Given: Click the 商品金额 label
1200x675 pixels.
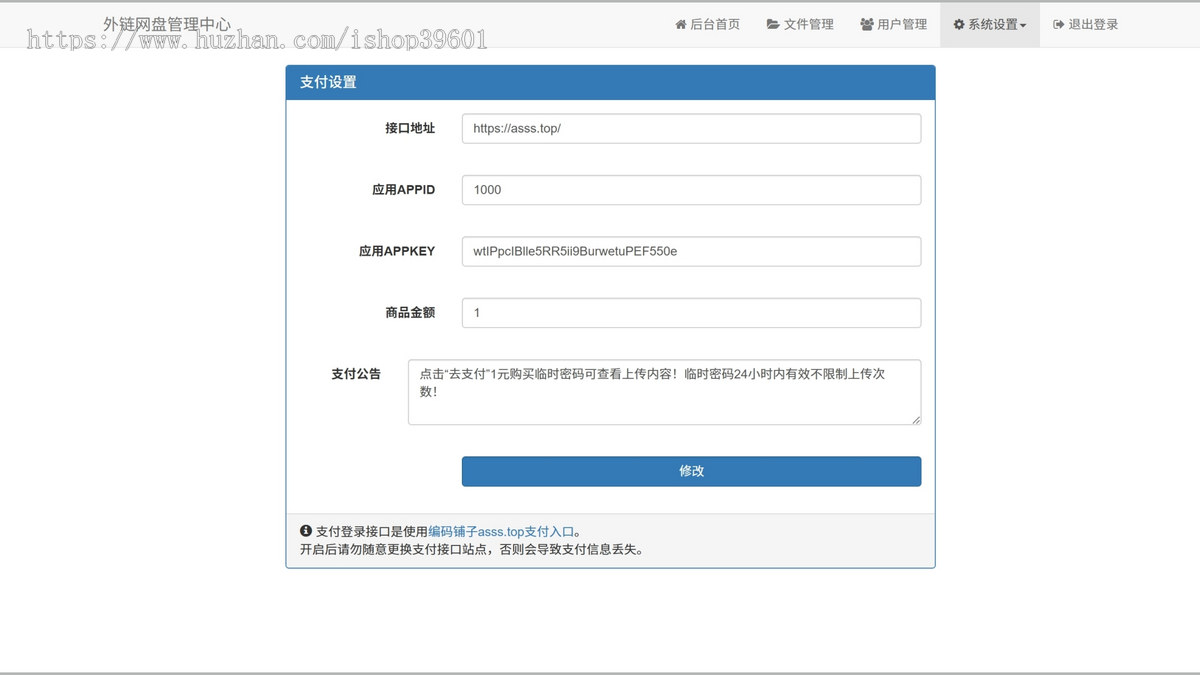Looking at the screenshot, I should click(x=410, y=312).
